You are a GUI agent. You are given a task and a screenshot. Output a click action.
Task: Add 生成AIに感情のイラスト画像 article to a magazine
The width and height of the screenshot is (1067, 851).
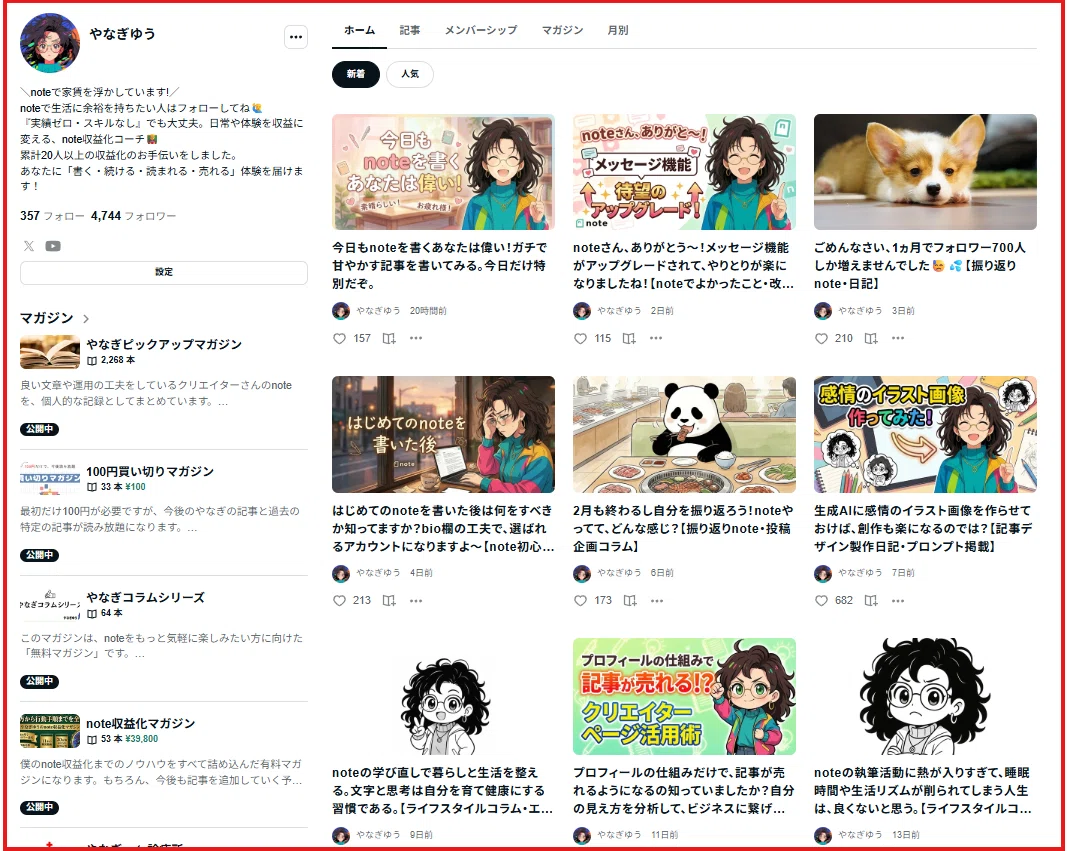[x=871, y=601]
